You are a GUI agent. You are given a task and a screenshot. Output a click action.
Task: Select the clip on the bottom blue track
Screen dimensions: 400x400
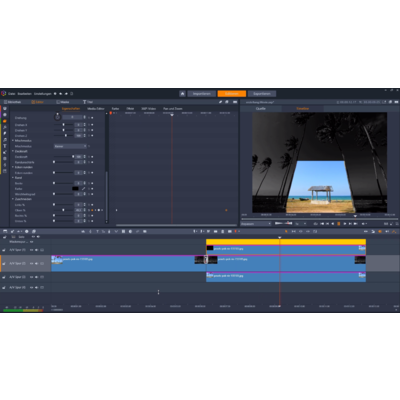pyautogui.click(x=286, y=277)
